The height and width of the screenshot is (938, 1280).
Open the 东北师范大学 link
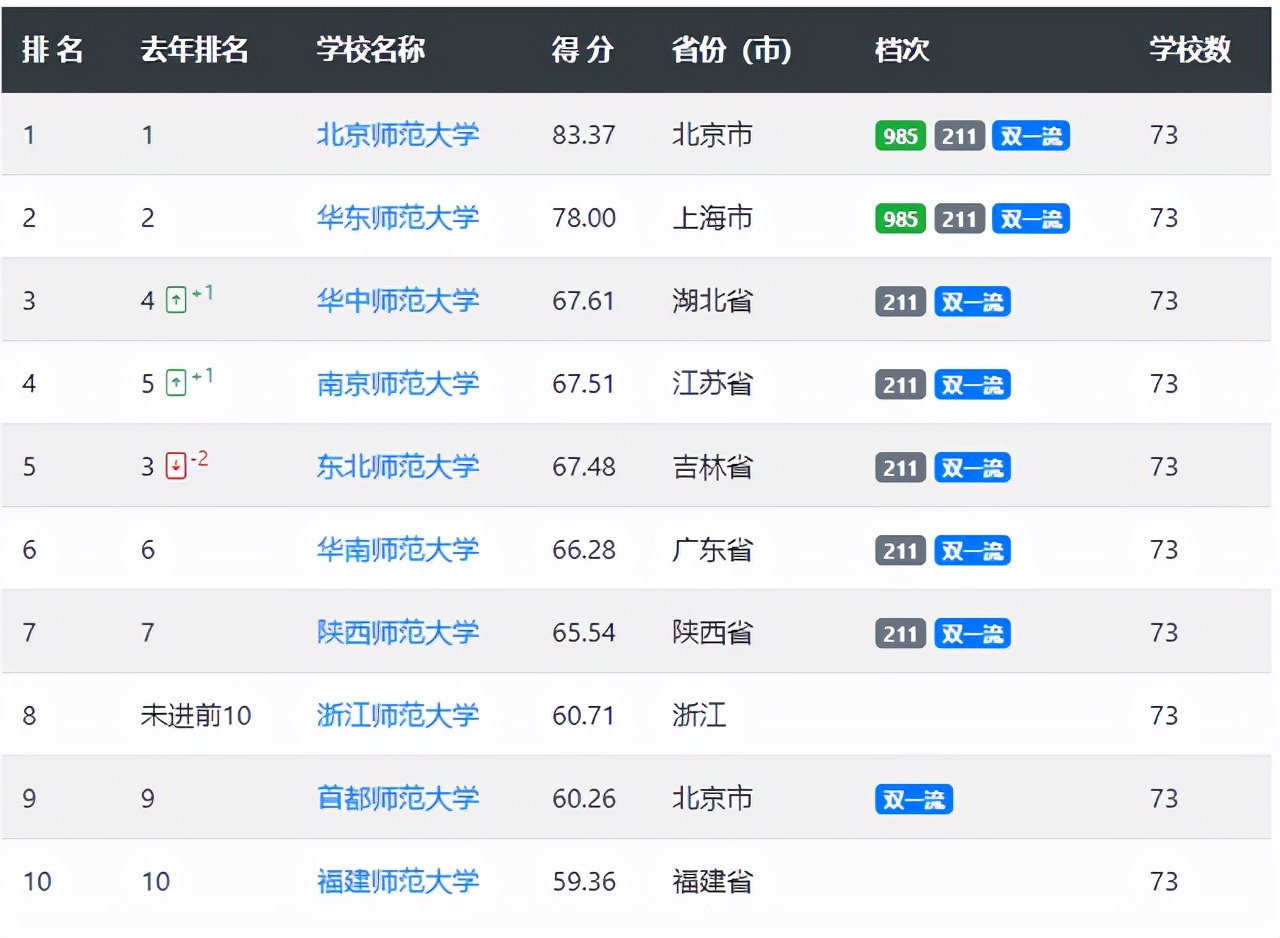pyautogui.click(x=398, y=466)
